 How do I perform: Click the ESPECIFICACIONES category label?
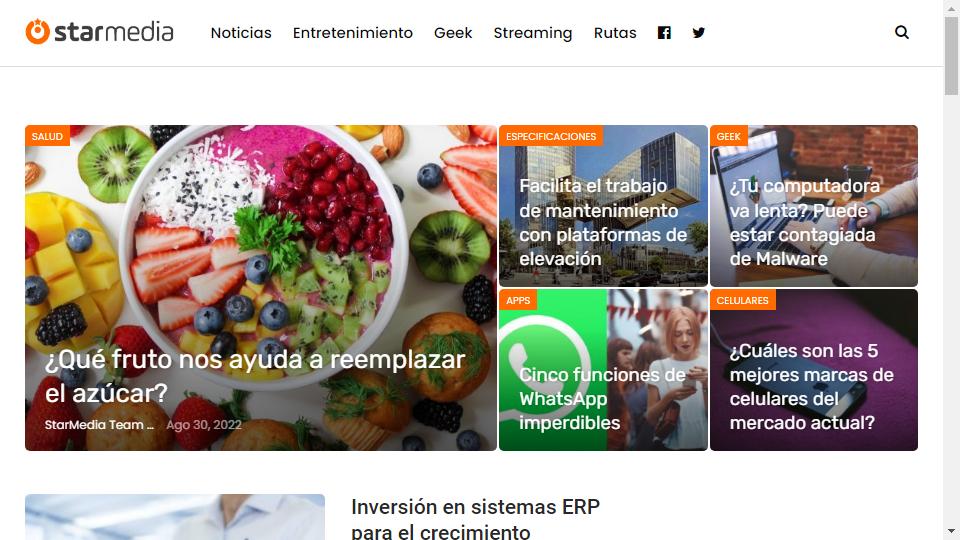(x=551, y=136)
